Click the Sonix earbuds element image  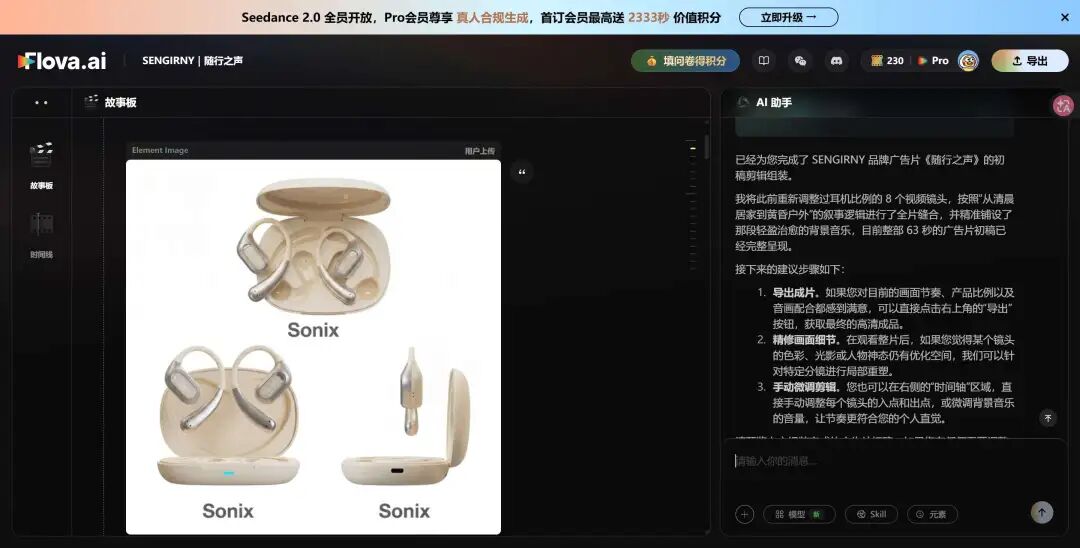point(313,346)
